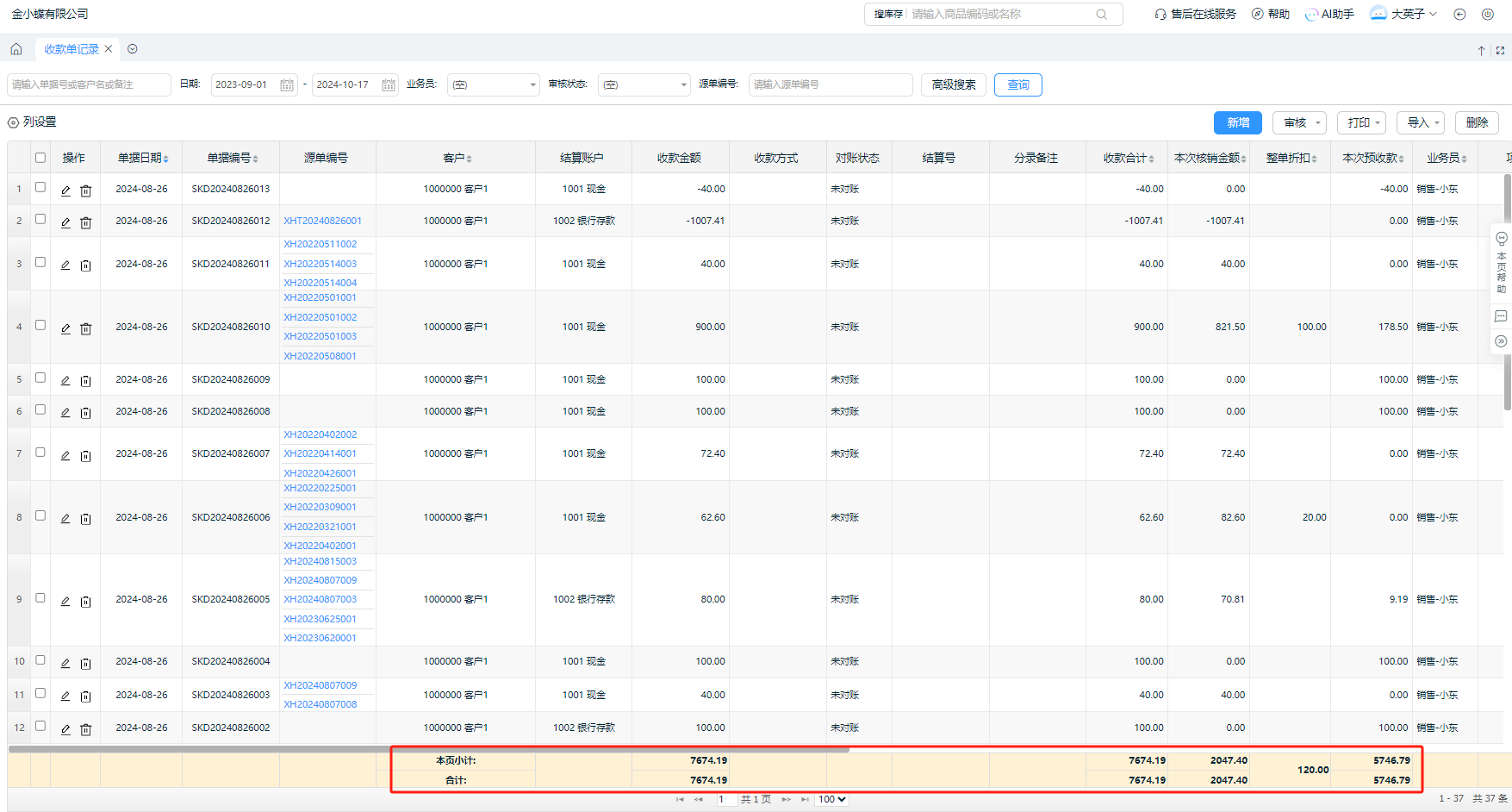This screenshot has width=1512, height=812.
Task: Close the 收款单记录 tab
Action: point(109,49)
